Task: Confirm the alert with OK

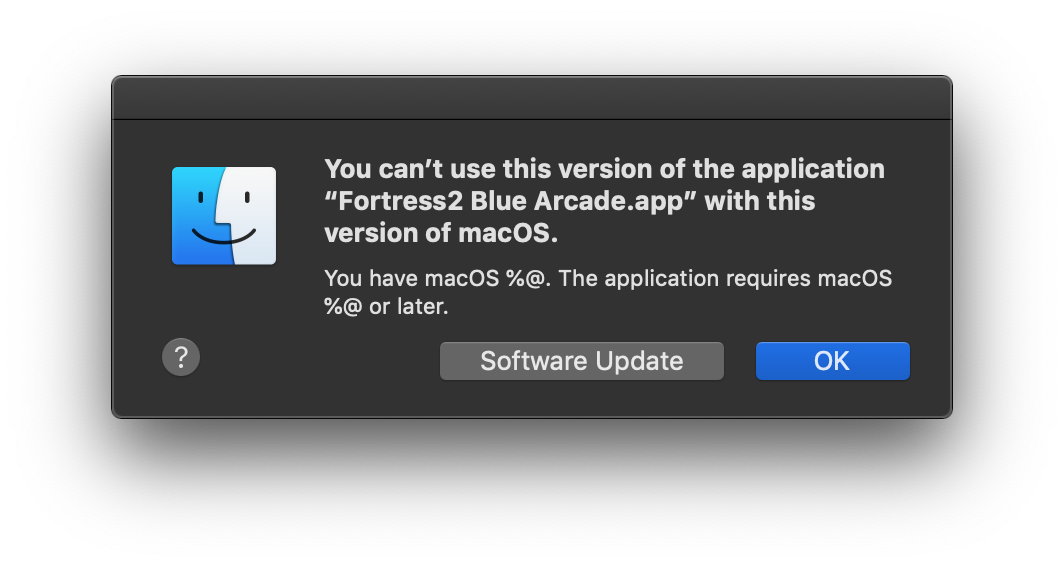Action: point(833,361)
